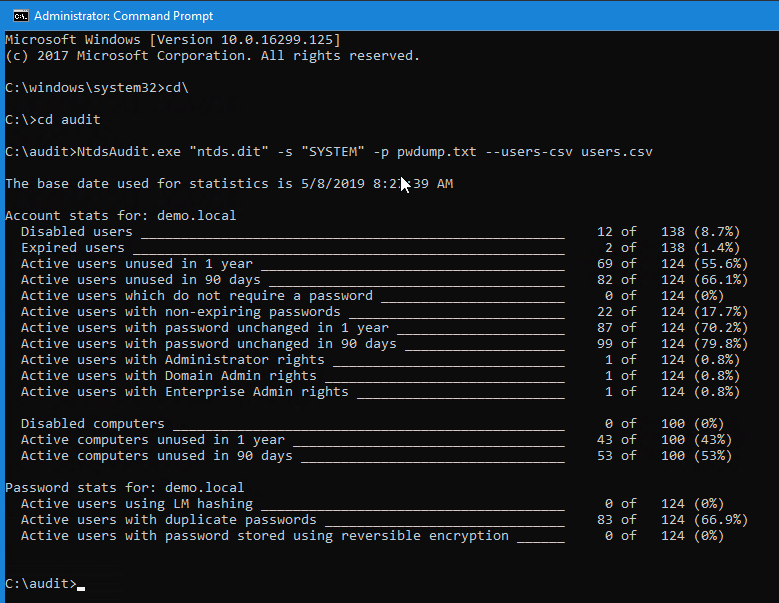Click the C:\audit> prompt cursor line

coord(45,584)
